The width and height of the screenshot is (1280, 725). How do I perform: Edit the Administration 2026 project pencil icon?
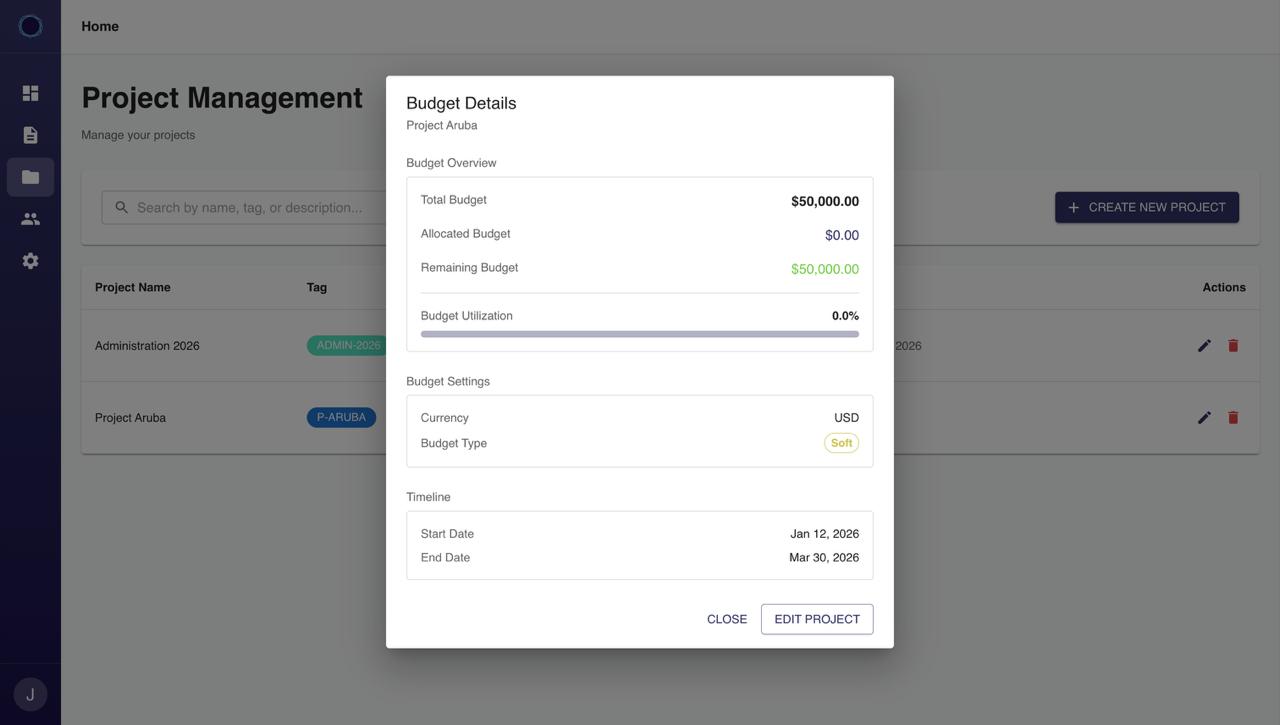1204,345
